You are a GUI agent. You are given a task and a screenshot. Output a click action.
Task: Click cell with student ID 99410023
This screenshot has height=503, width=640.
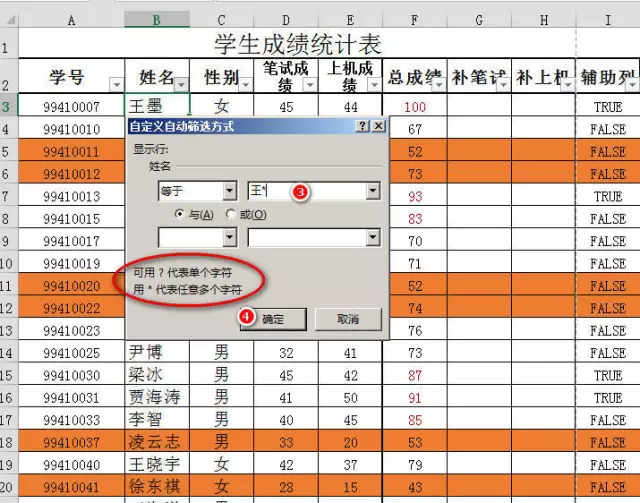click(71, 330)
